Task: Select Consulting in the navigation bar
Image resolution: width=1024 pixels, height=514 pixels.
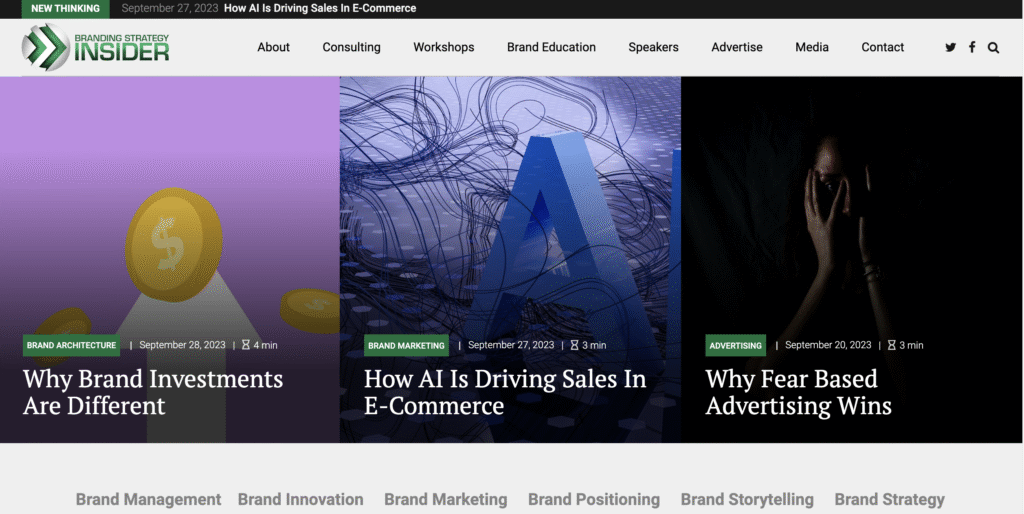Action: coord(351,47)
